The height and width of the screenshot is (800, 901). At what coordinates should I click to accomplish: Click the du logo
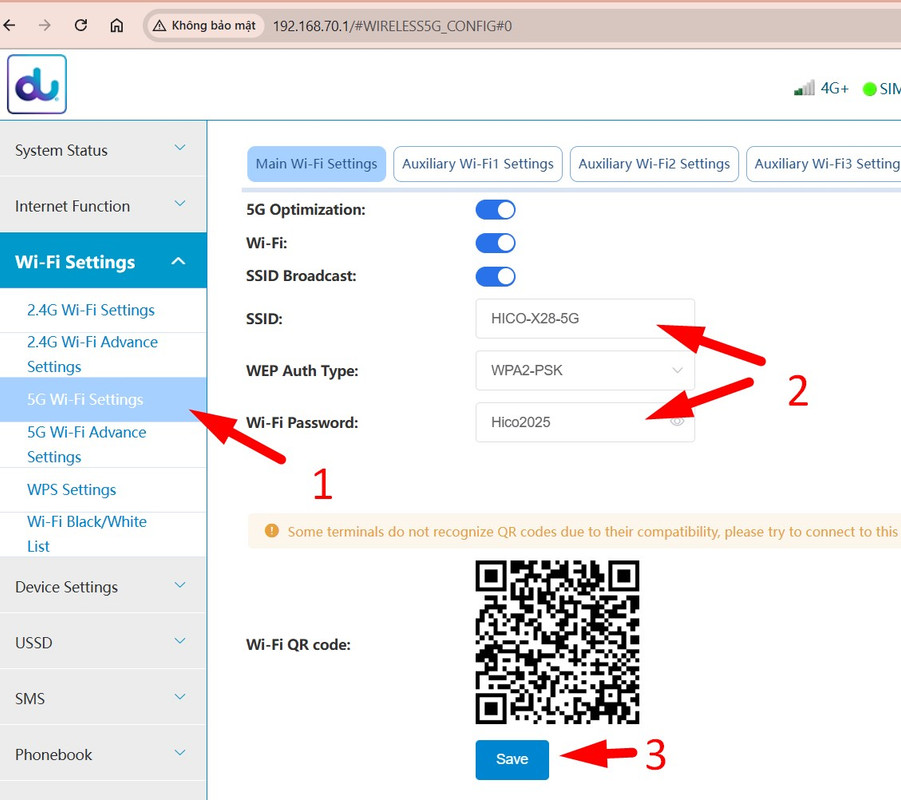tap(37, 84)
